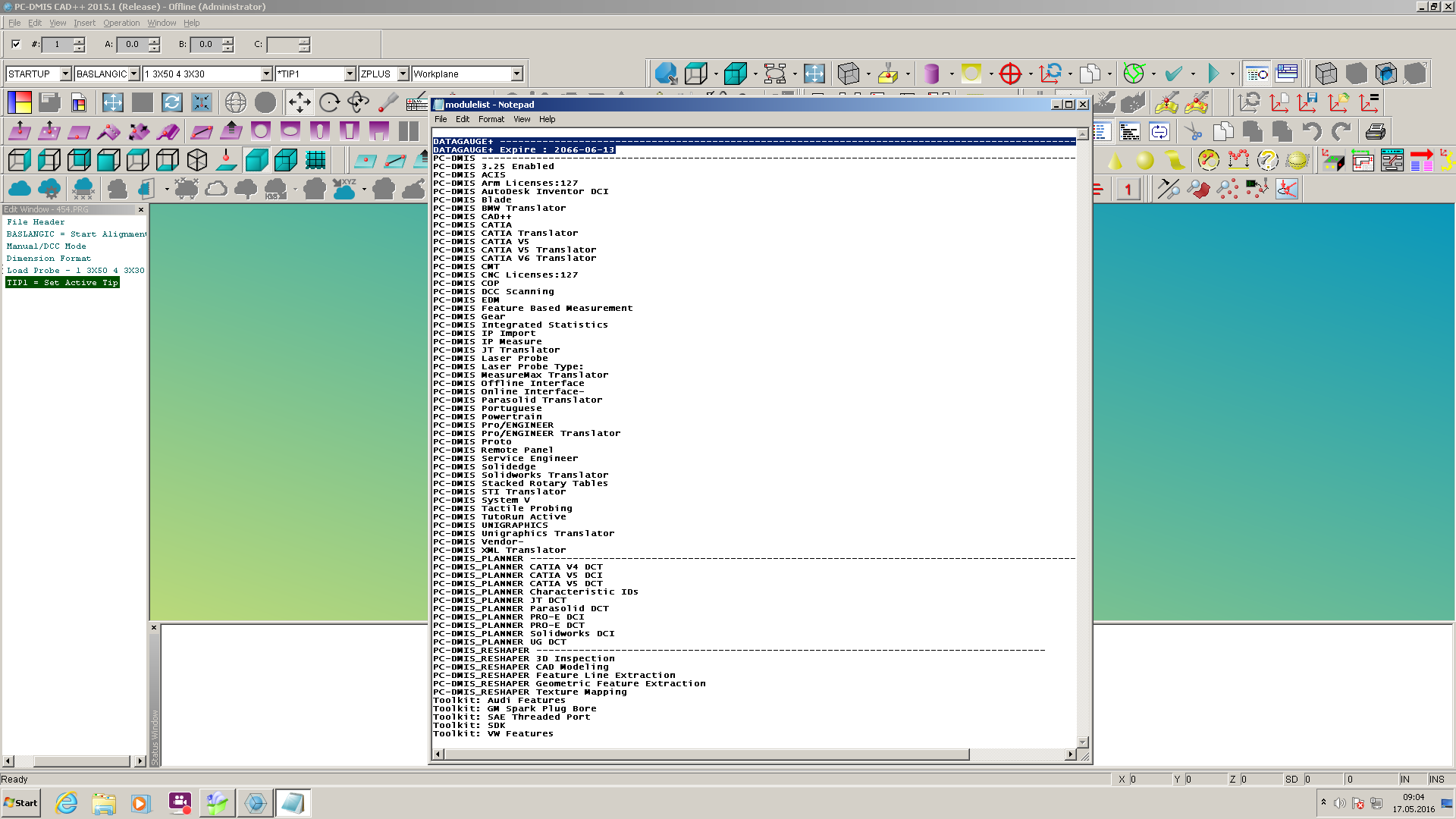Click the undo arrow icon
The width and height of the screenshot is (1456, 819).
click(1312, 131)
